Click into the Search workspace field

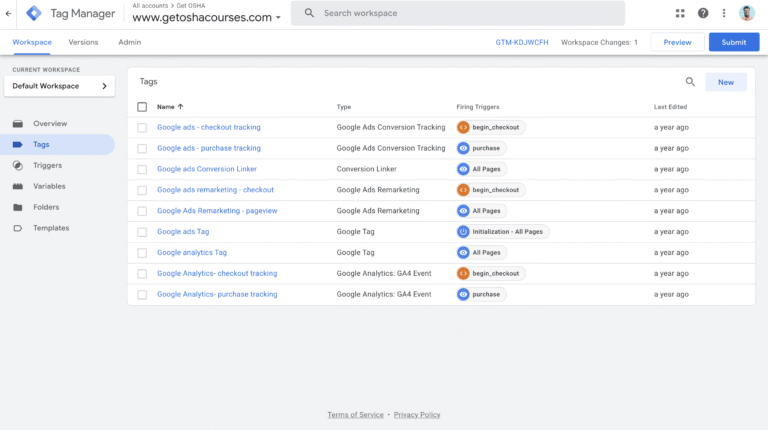[460, 13]
